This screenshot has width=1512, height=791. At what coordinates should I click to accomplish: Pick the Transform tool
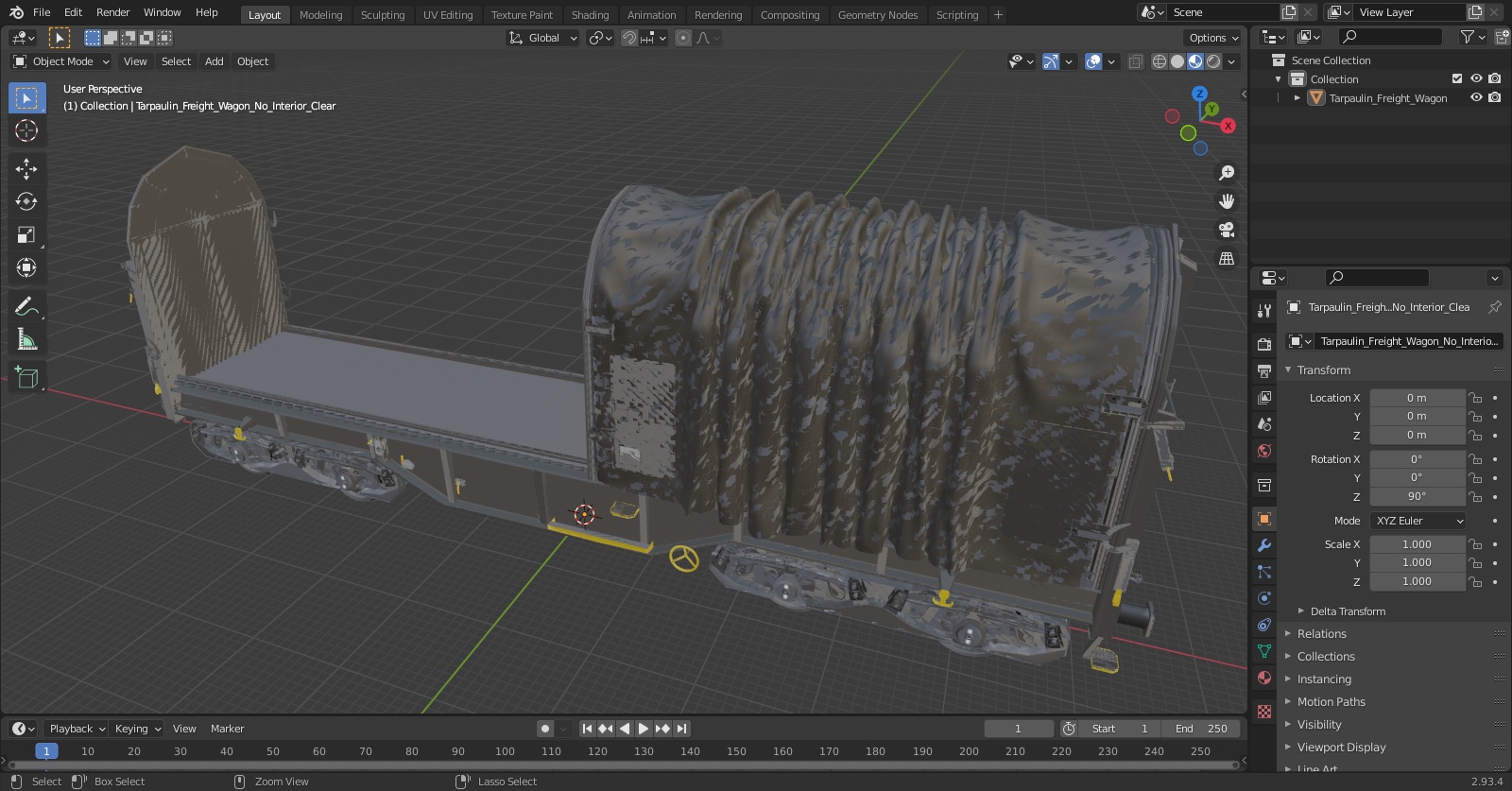(26, 267)
